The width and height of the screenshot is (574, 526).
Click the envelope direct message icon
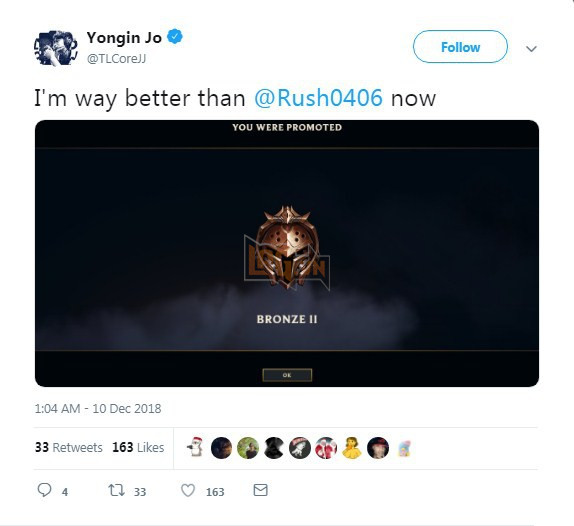260,490
